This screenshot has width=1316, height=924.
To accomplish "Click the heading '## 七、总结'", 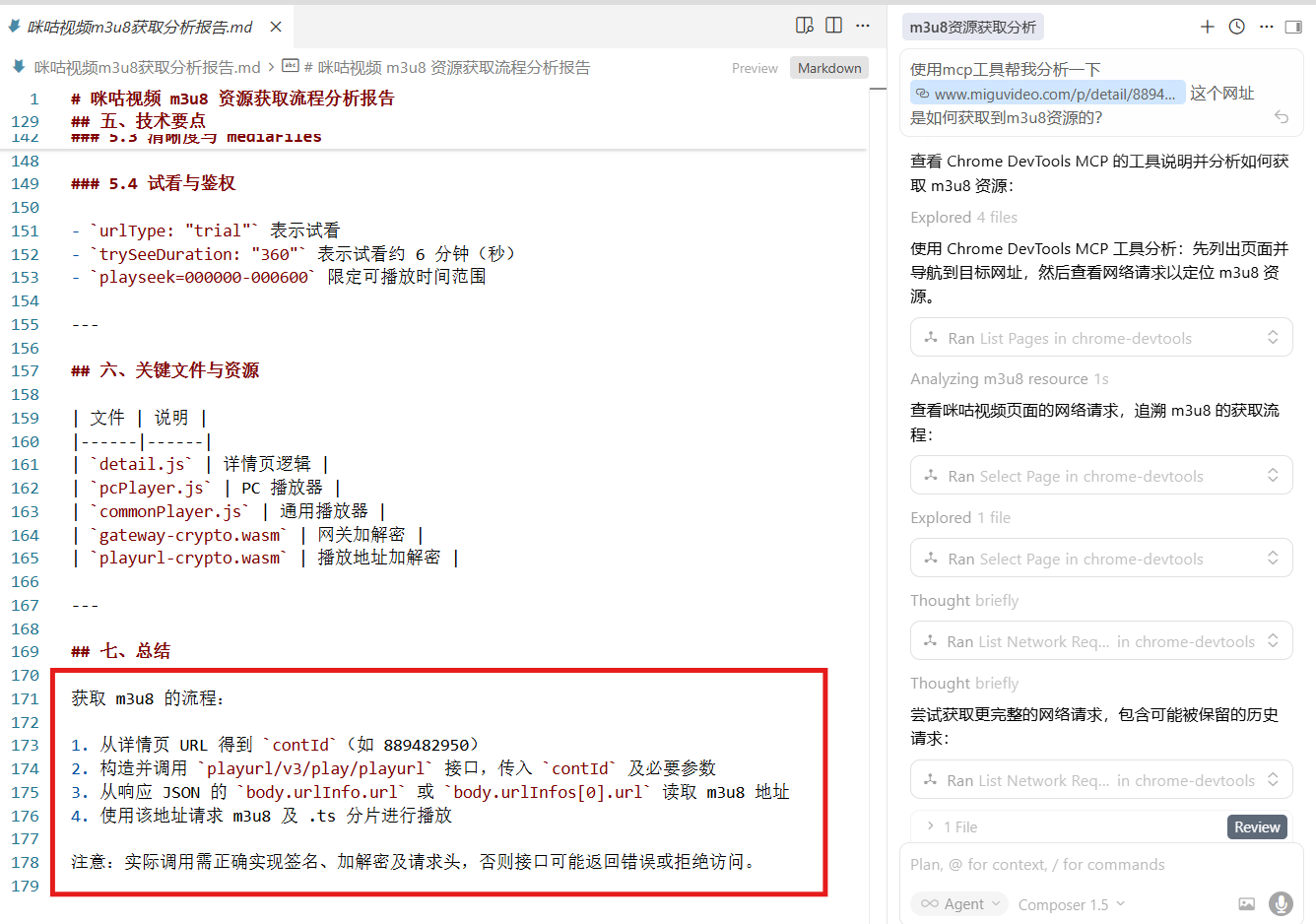I will coord(121,651).
